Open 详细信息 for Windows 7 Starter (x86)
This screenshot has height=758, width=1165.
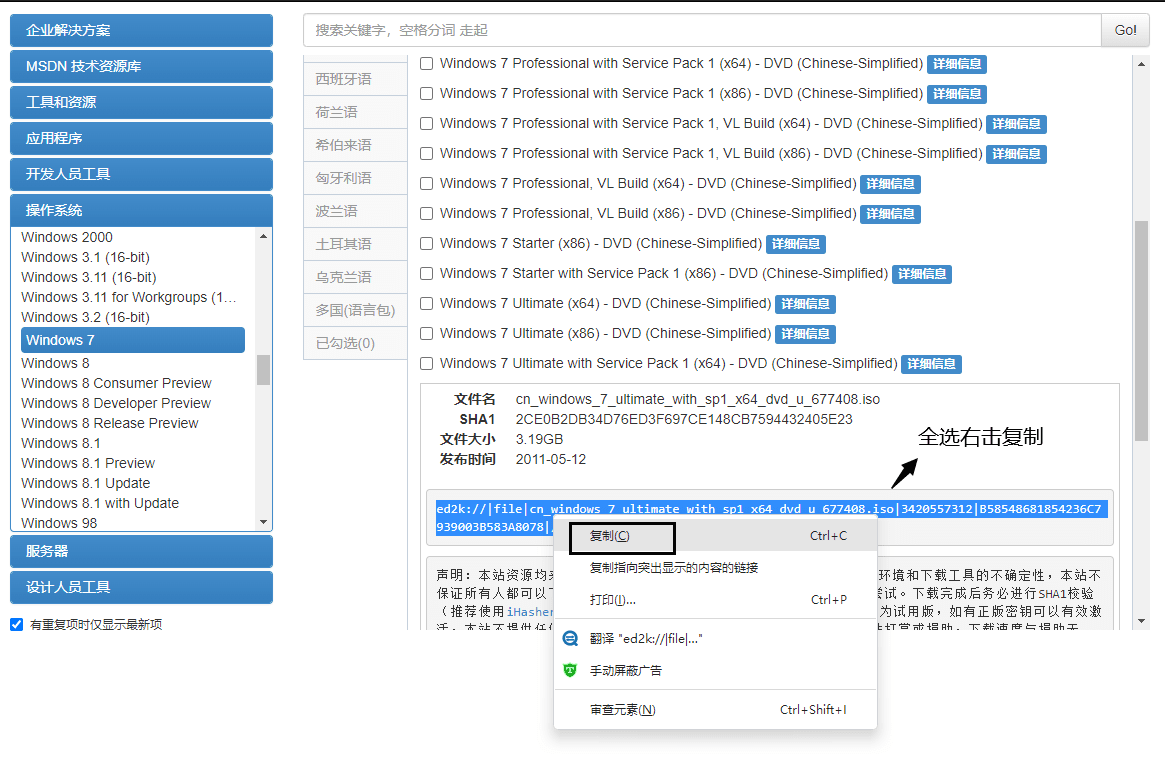pyautogui.click(x=796, y=244)
